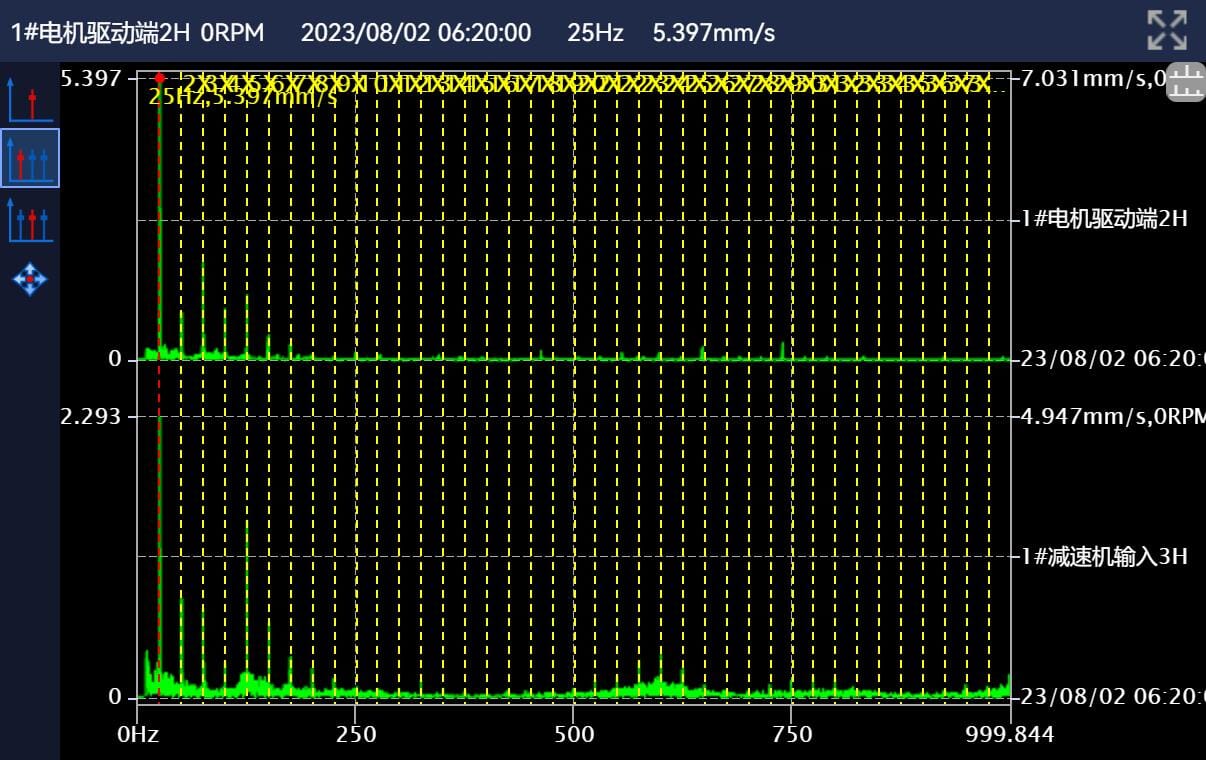1206x760 pixels.
Task: Expand the chart to fullscreen
Action: pyautogui.click(x=1166, y=31)
